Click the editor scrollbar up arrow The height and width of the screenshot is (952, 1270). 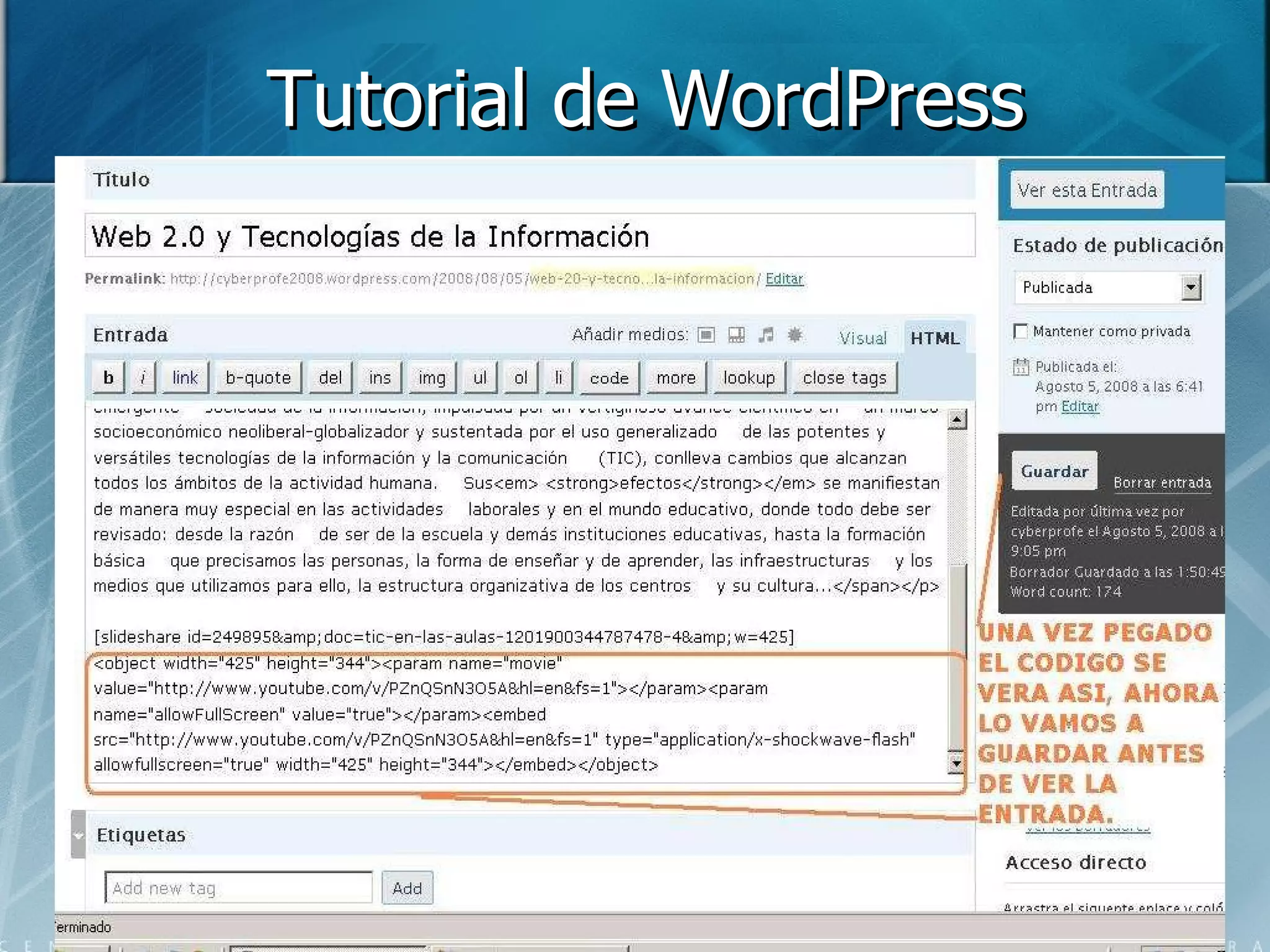[x=957, y=420]
